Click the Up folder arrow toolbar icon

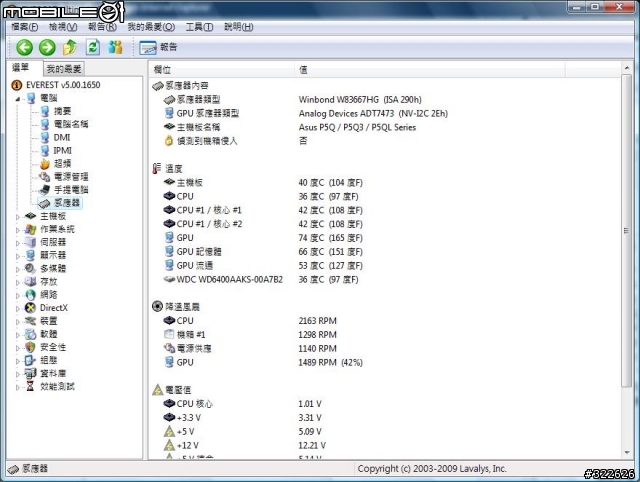(x=70, y=47)
